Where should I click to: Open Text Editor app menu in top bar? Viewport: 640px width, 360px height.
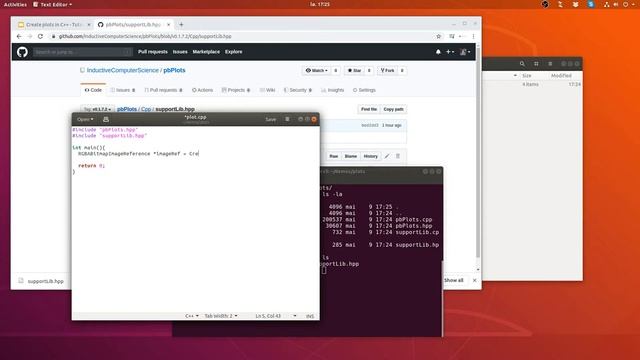pyautogui.click(x=53, y=4)
